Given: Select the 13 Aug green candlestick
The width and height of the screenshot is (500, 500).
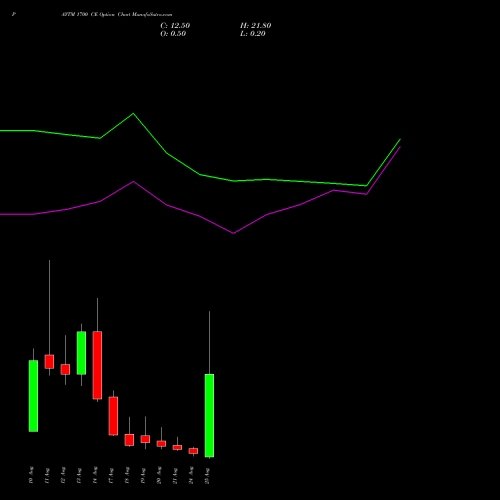Looking at the screenshot, I should click(x=81, y=353).
